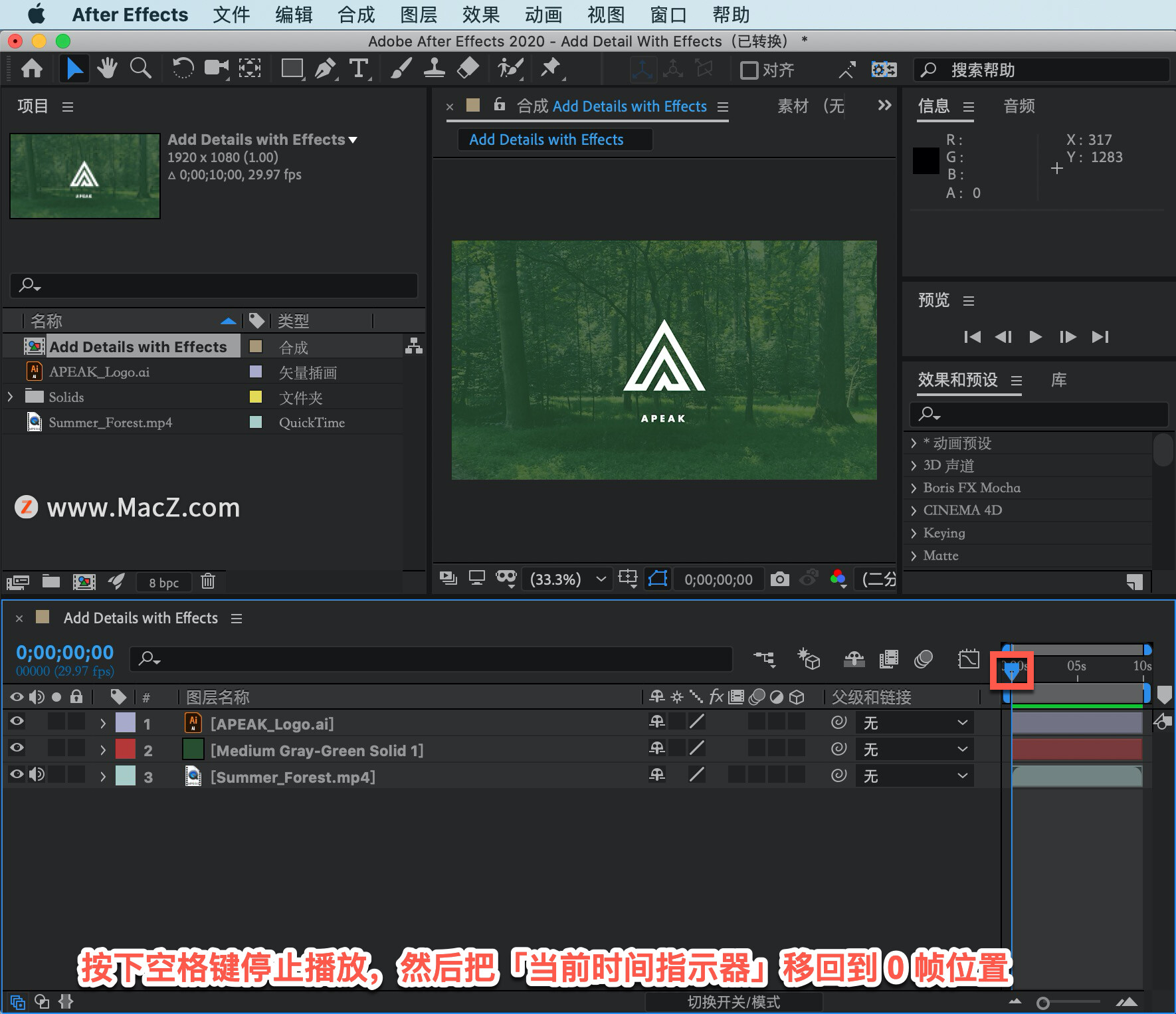
Task: Select the Hand tool
Action: [x=107, y=68]
